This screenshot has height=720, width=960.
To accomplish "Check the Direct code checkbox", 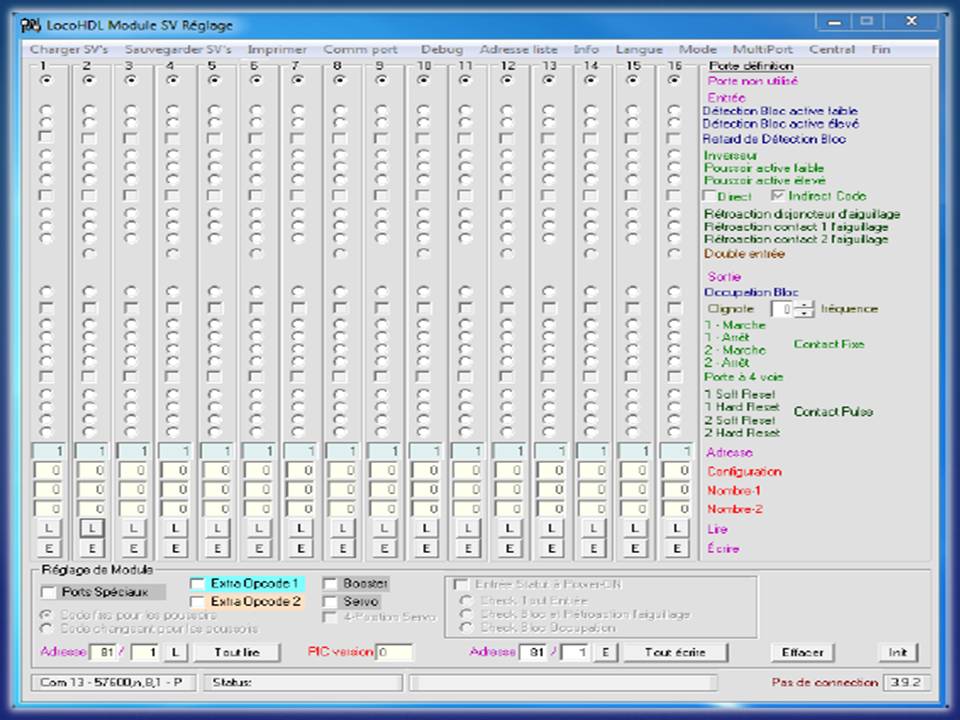I will point(709,196).
